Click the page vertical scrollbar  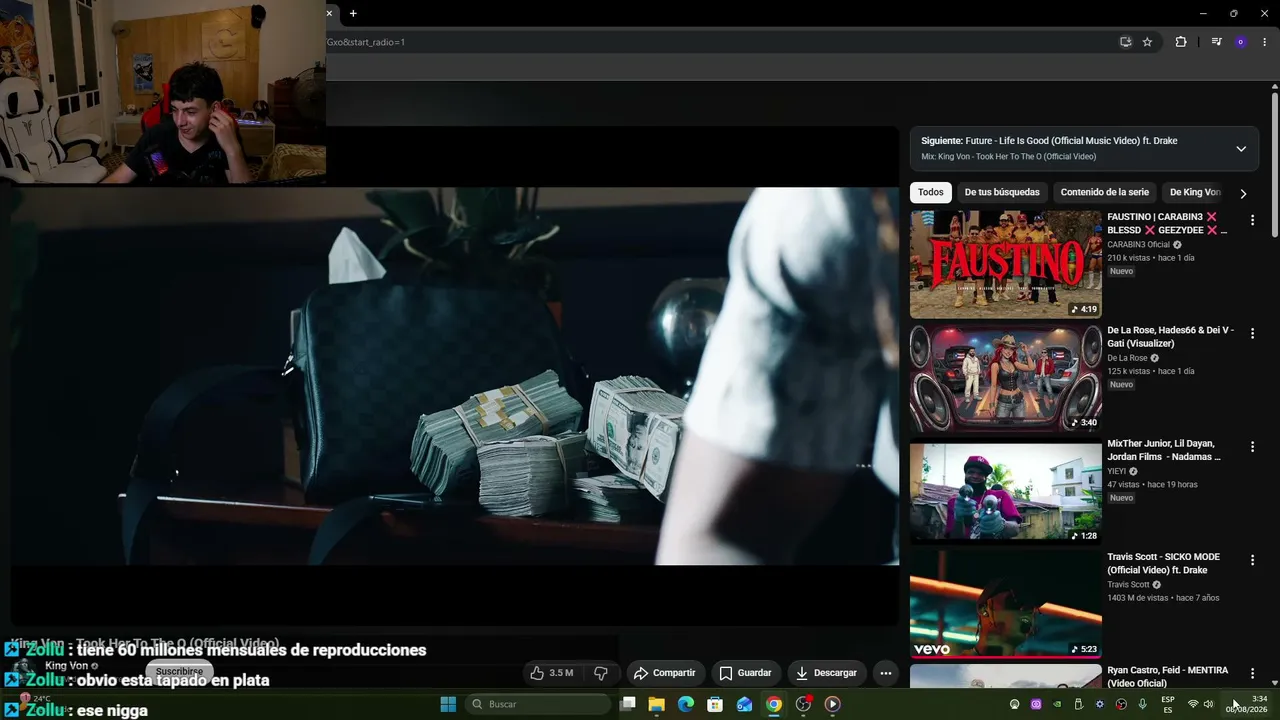coord(1275,165)
